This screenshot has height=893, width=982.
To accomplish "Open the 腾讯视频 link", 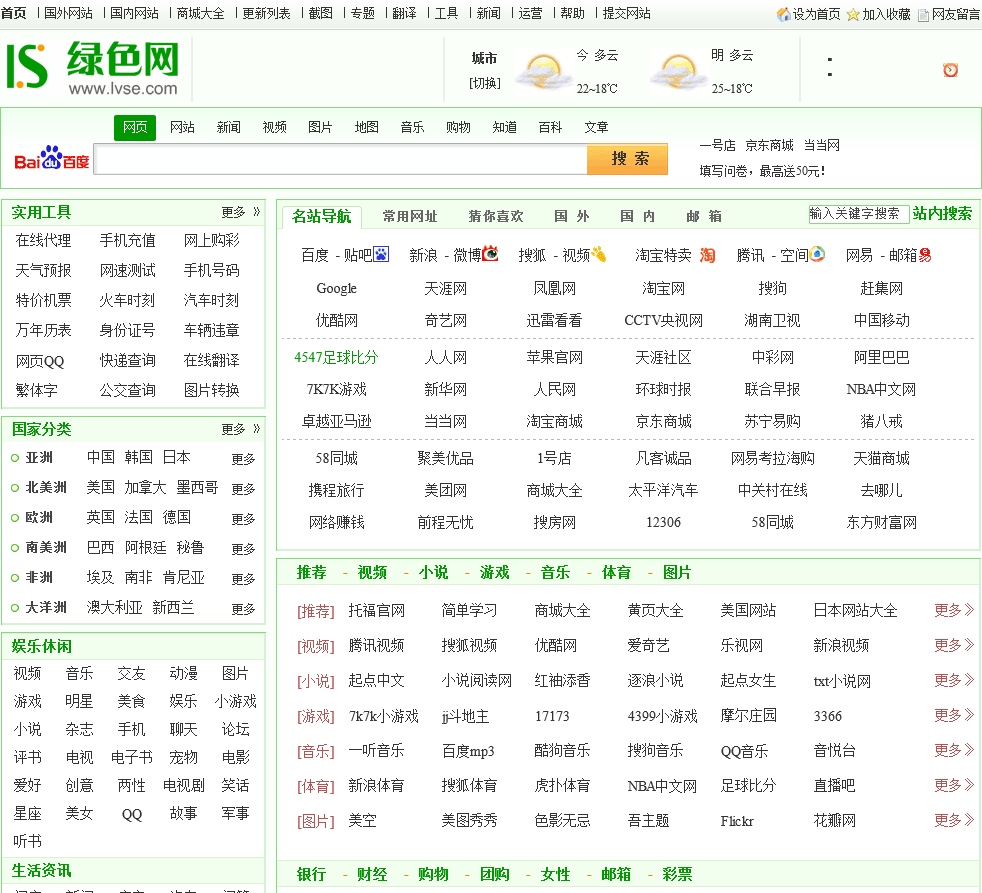I will point(376,646).
